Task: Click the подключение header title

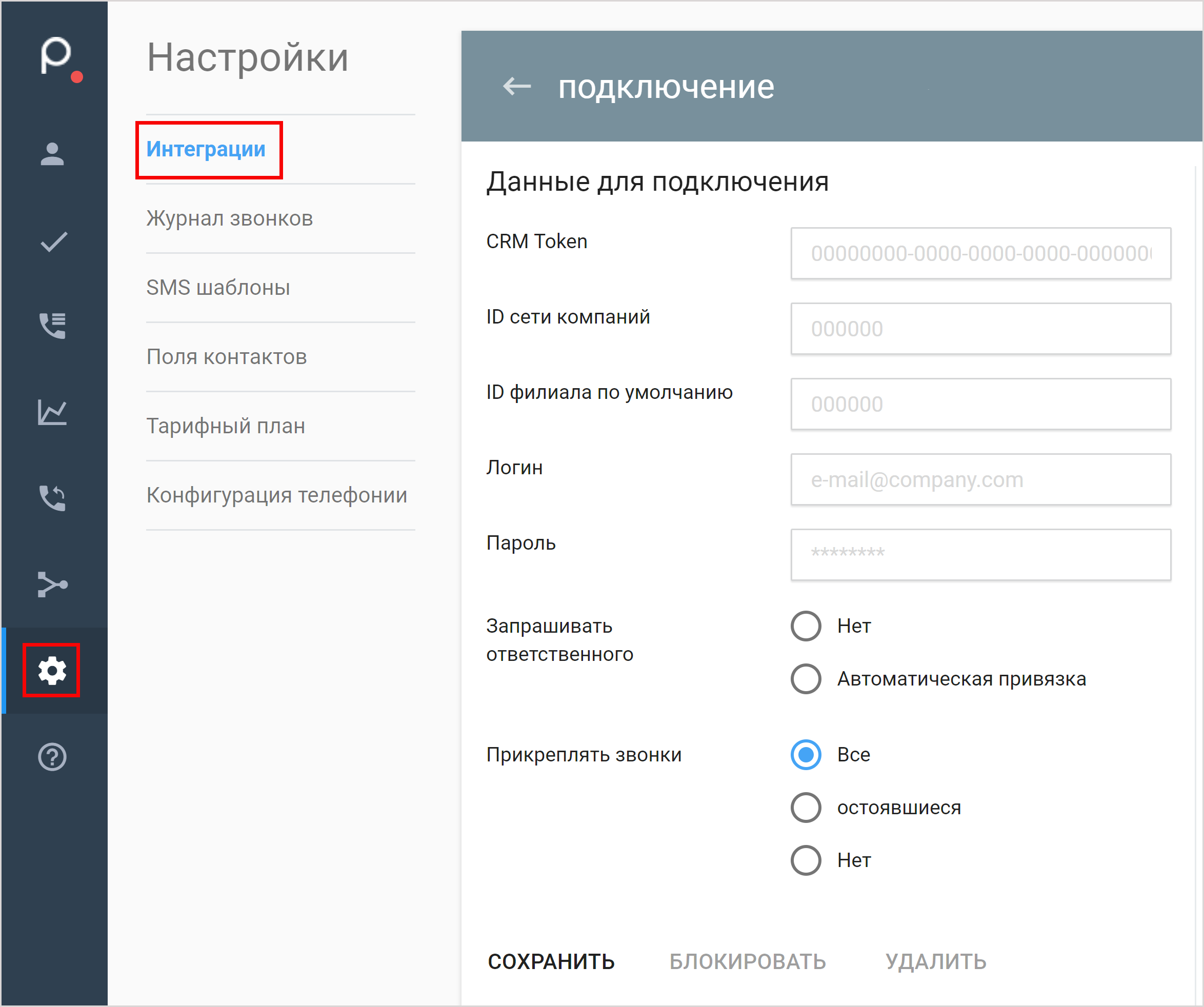Action: coord(666,87)
